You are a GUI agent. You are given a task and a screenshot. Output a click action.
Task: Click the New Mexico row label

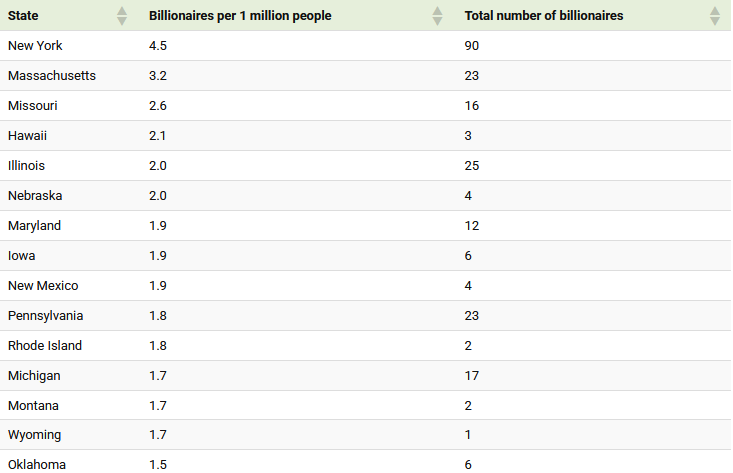point(43,286)
